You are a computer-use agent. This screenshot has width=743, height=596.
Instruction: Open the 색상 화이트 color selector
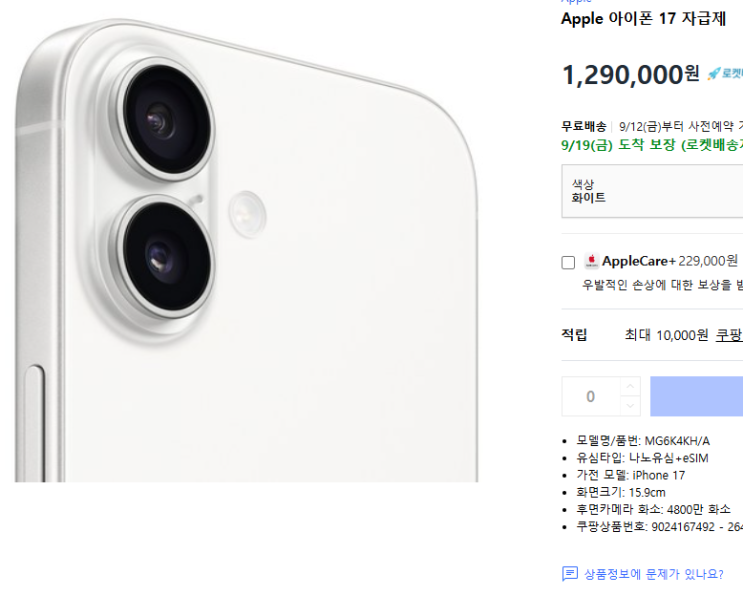tap(652, 191)
